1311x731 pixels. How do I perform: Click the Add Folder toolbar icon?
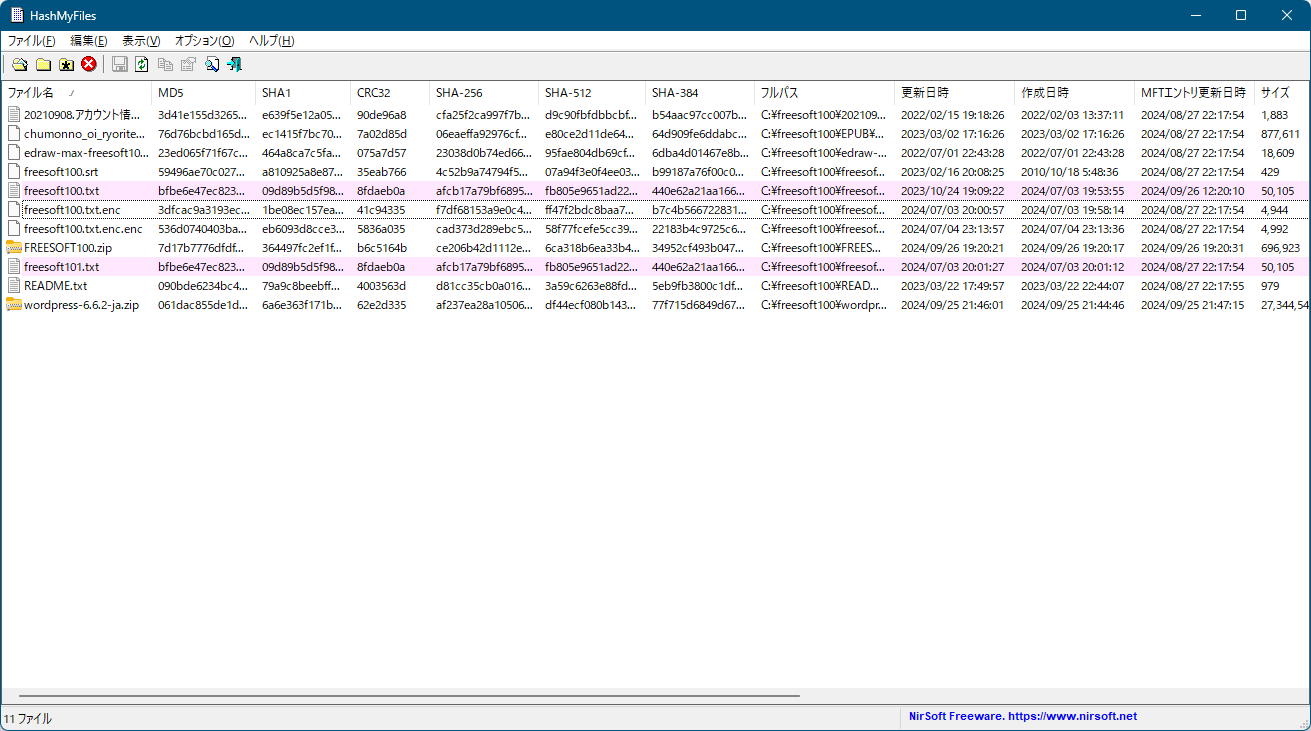43,65
